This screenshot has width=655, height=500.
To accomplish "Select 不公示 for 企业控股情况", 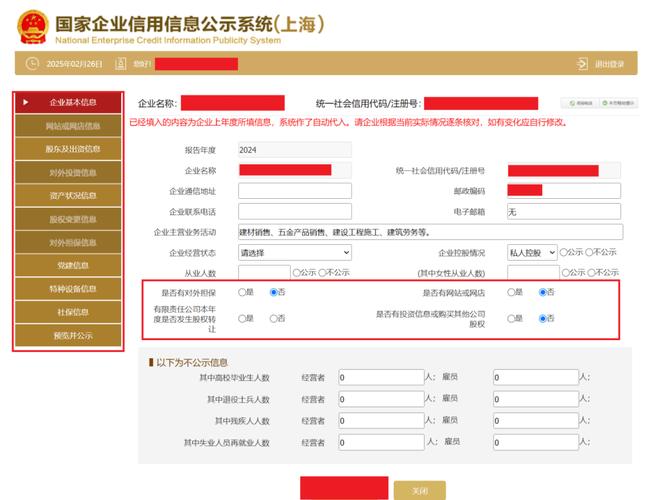I will pos(589,252).
